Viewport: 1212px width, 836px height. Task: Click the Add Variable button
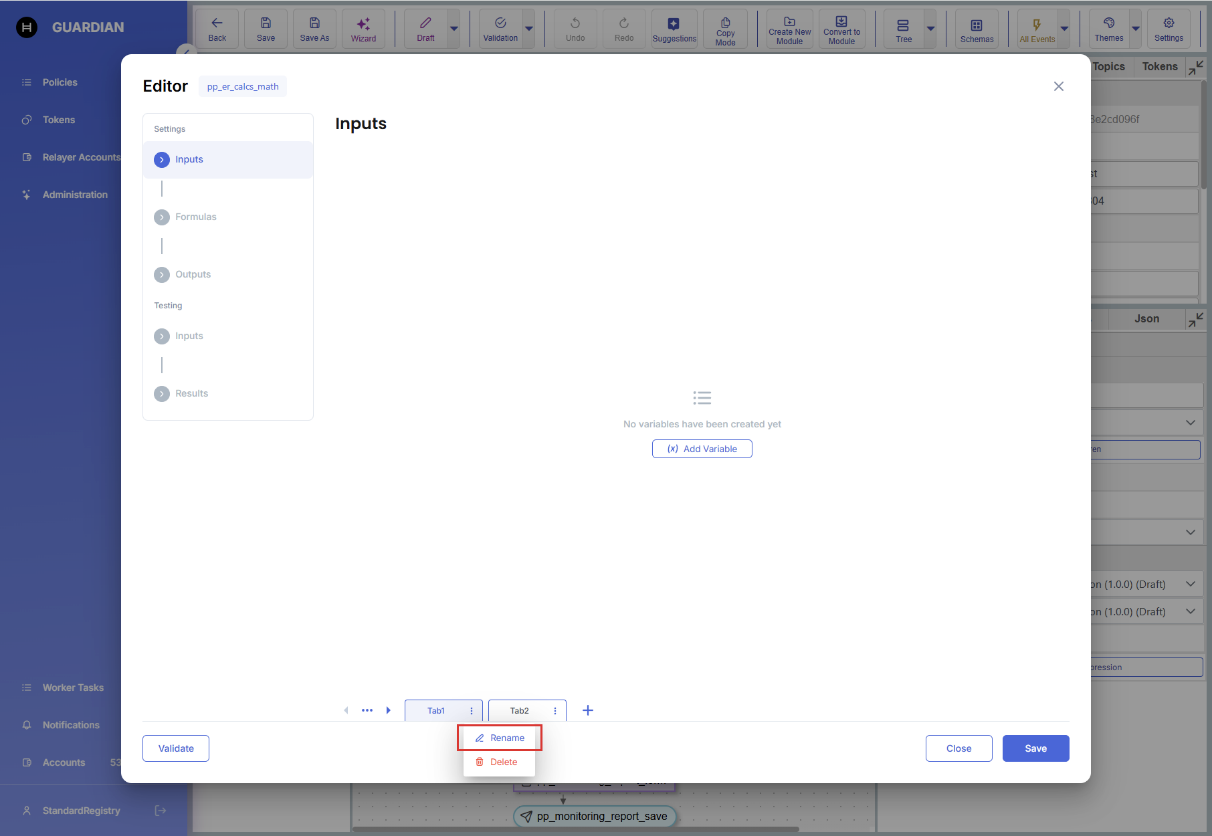click(x=702, y=449)
